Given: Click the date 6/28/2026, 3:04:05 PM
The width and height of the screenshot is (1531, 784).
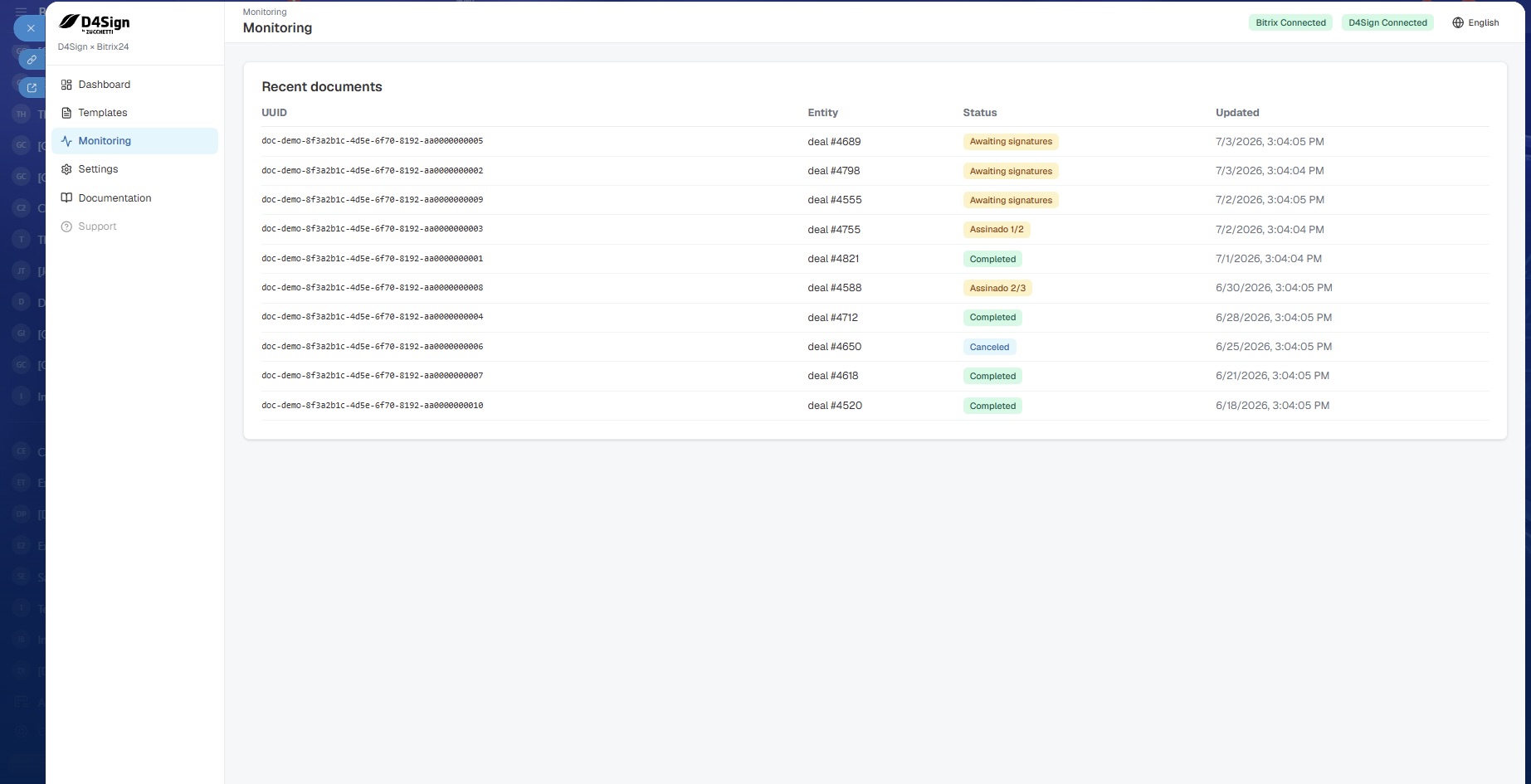Looking at the screenshot, I should click(1274, 318).
